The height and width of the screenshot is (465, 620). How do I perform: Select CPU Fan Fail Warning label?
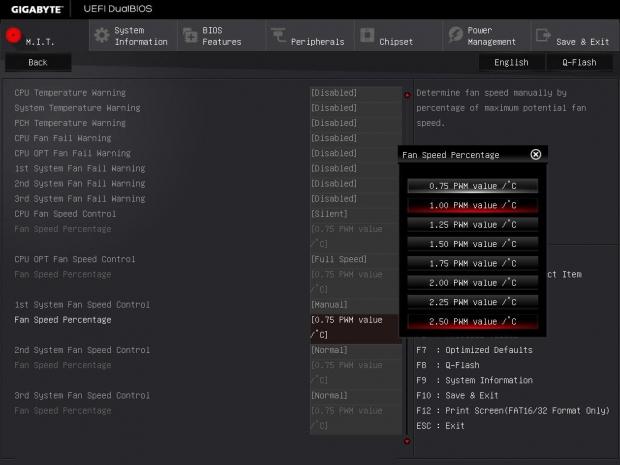63,138
